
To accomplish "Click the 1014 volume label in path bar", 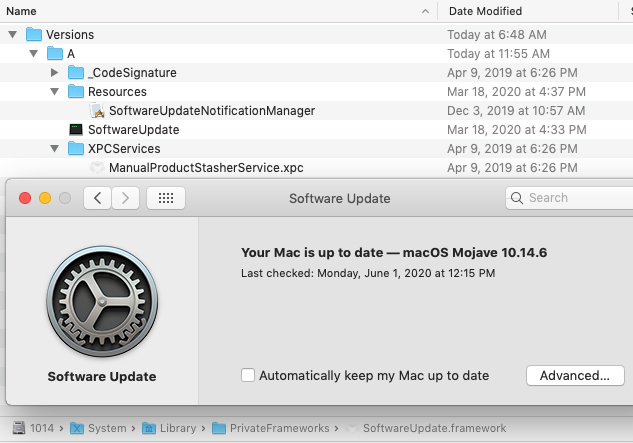I will click(x=42, y=428).
